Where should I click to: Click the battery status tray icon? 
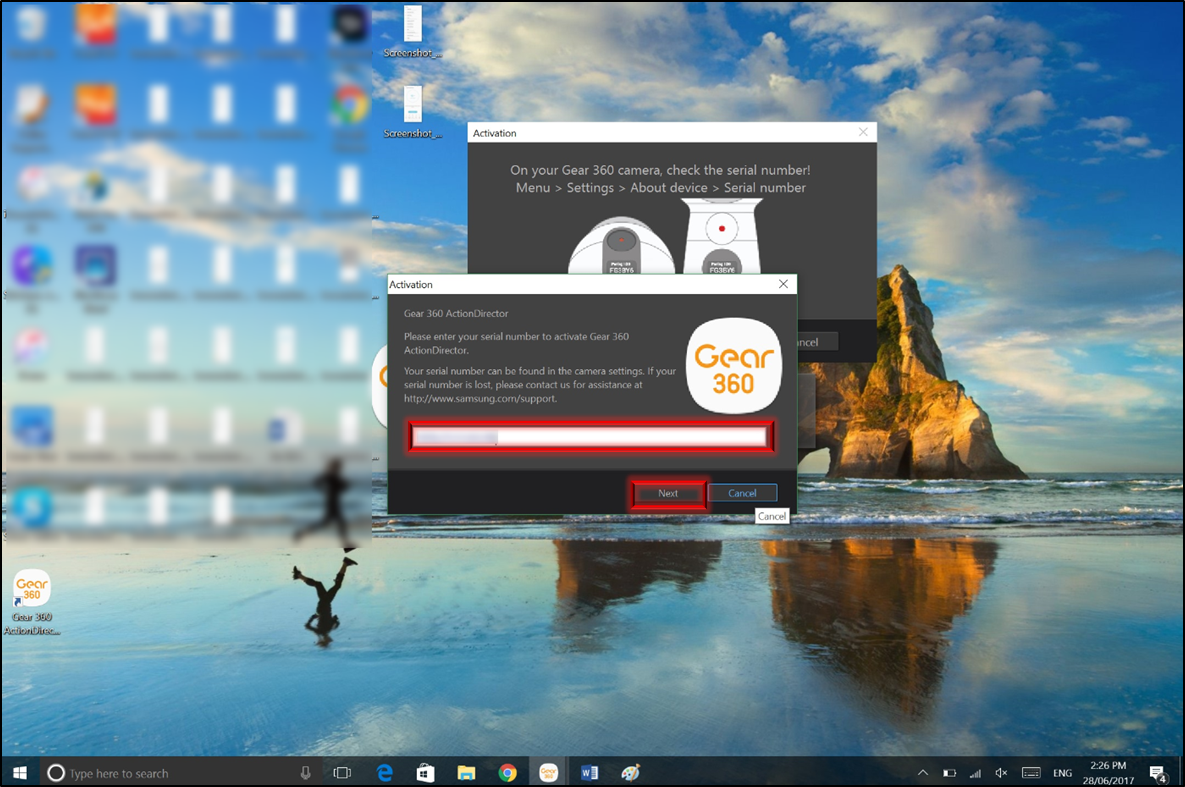click(x=949, y=773)
